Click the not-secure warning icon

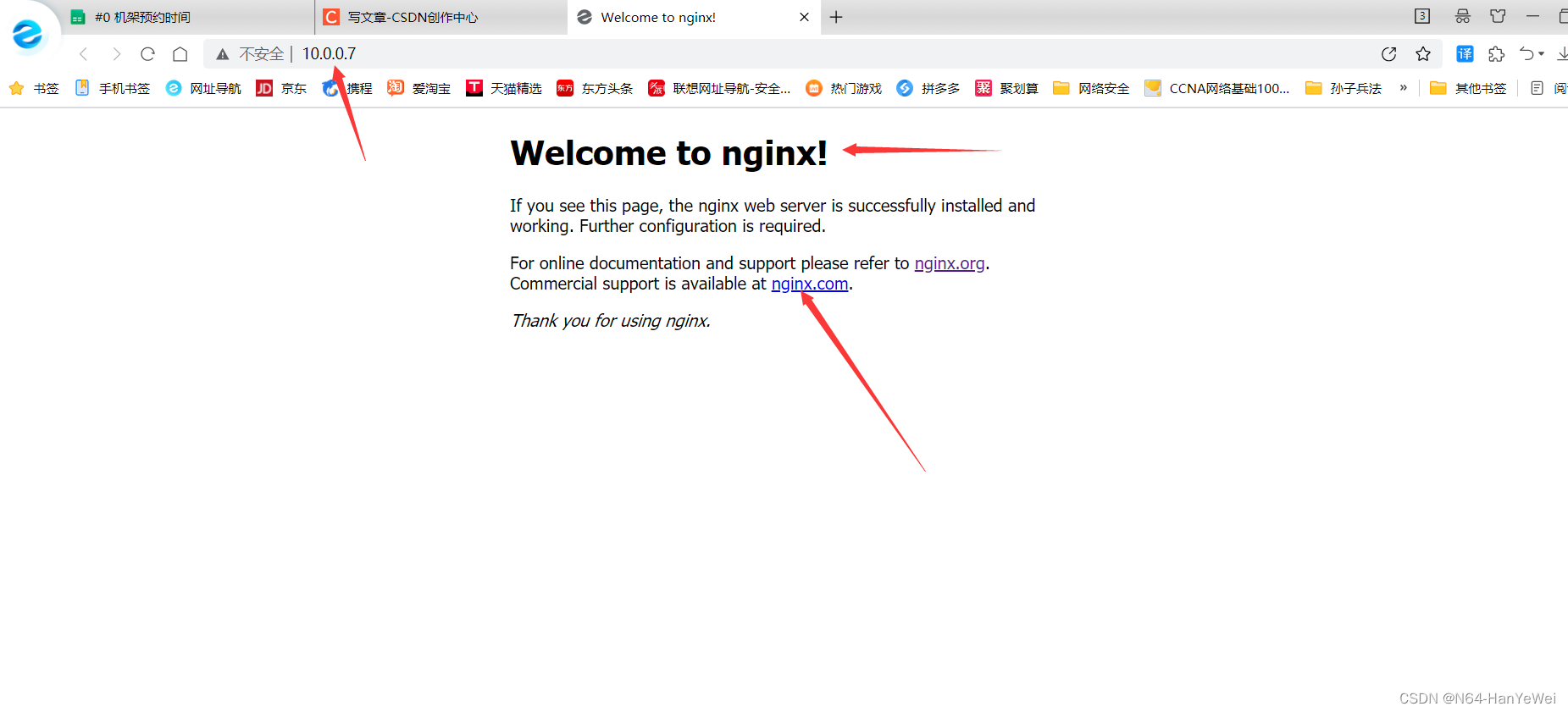[x=222, y=54]
